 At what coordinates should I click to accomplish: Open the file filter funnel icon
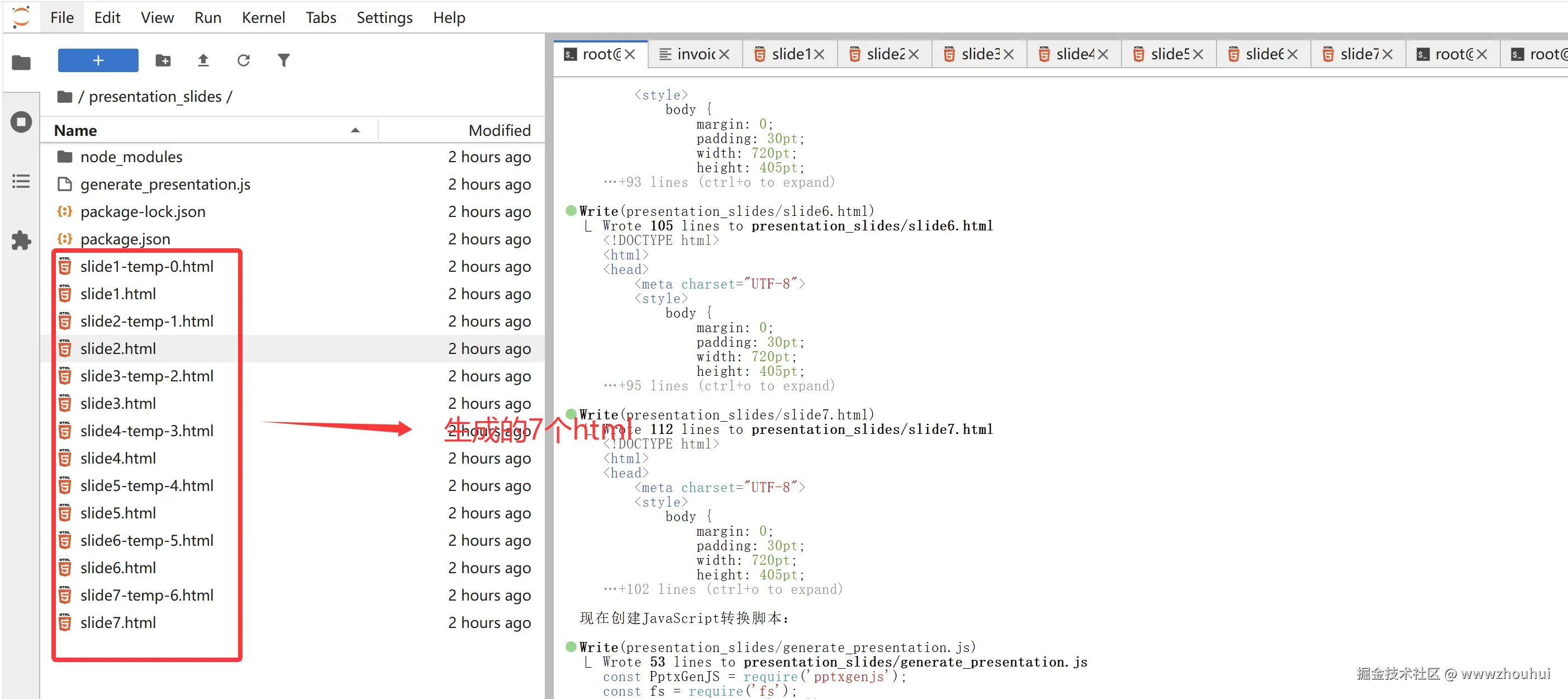284,60
